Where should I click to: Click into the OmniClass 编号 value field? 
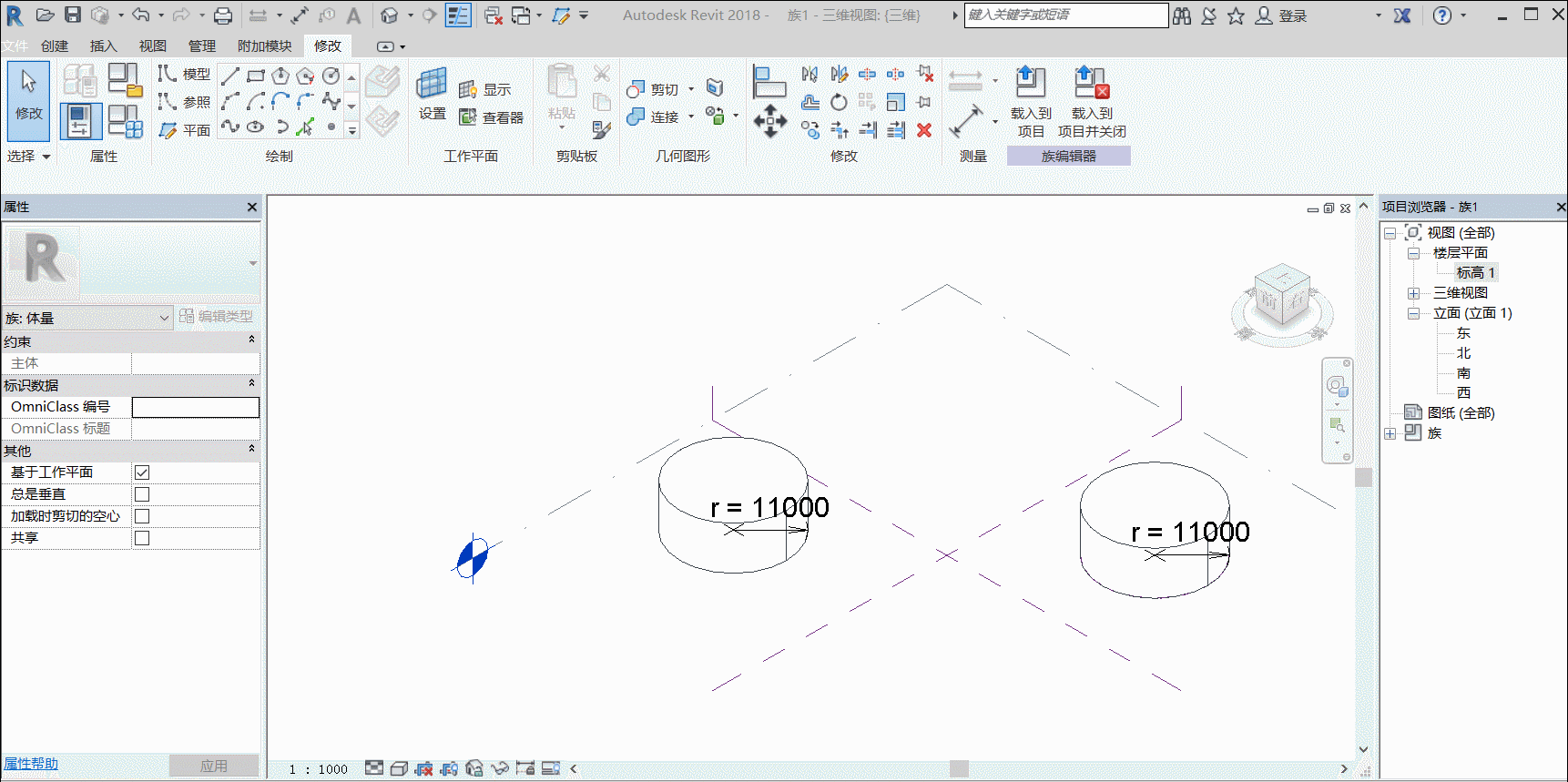coord(196,407)
